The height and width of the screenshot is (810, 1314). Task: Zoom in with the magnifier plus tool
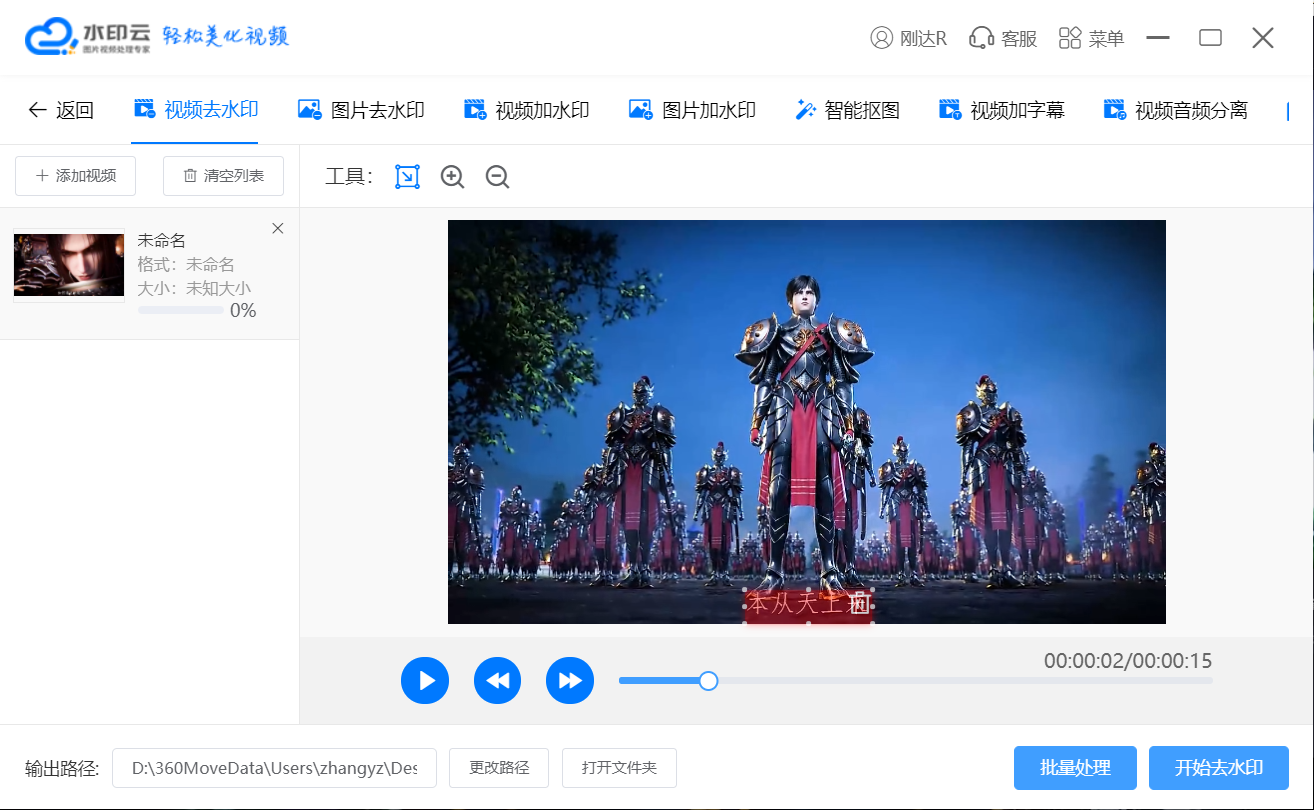[x=452, y=177]
